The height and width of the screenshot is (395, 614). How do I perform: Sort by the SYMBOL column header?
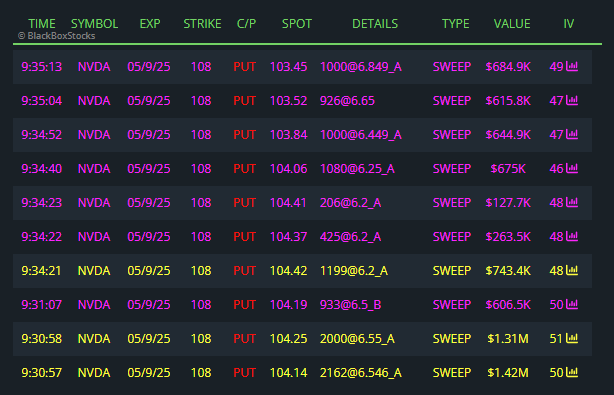(94, 24)
